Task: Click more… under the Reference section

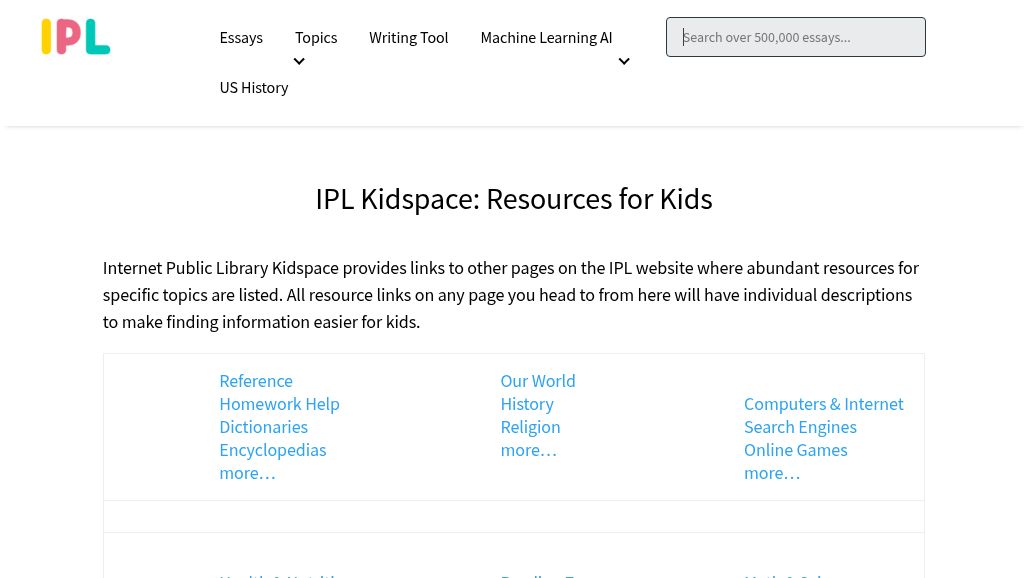Action: coord(247,473)
